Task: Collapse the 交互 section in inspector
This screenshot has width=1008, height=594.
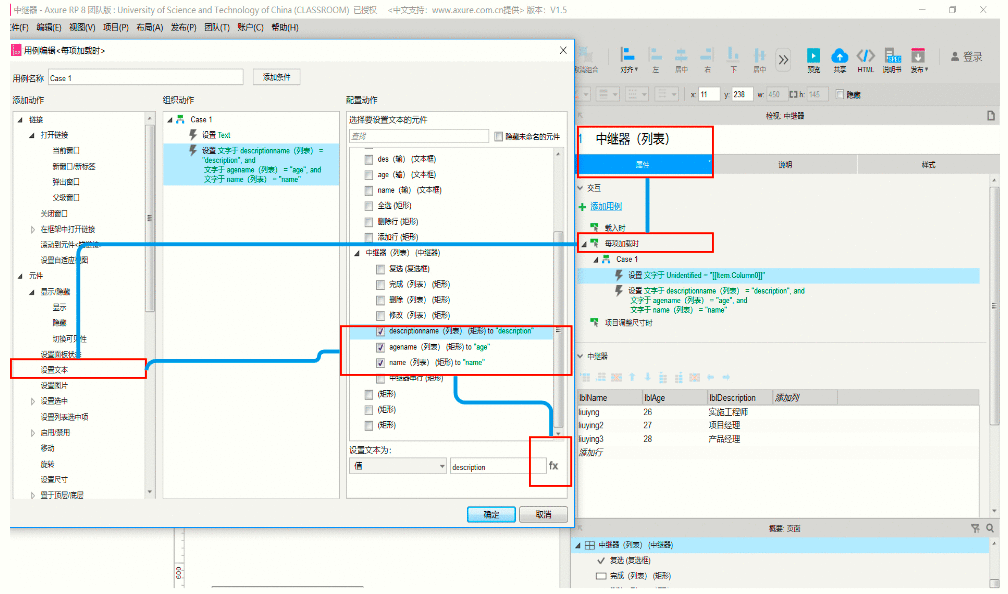Action: (x=580, y=188)
